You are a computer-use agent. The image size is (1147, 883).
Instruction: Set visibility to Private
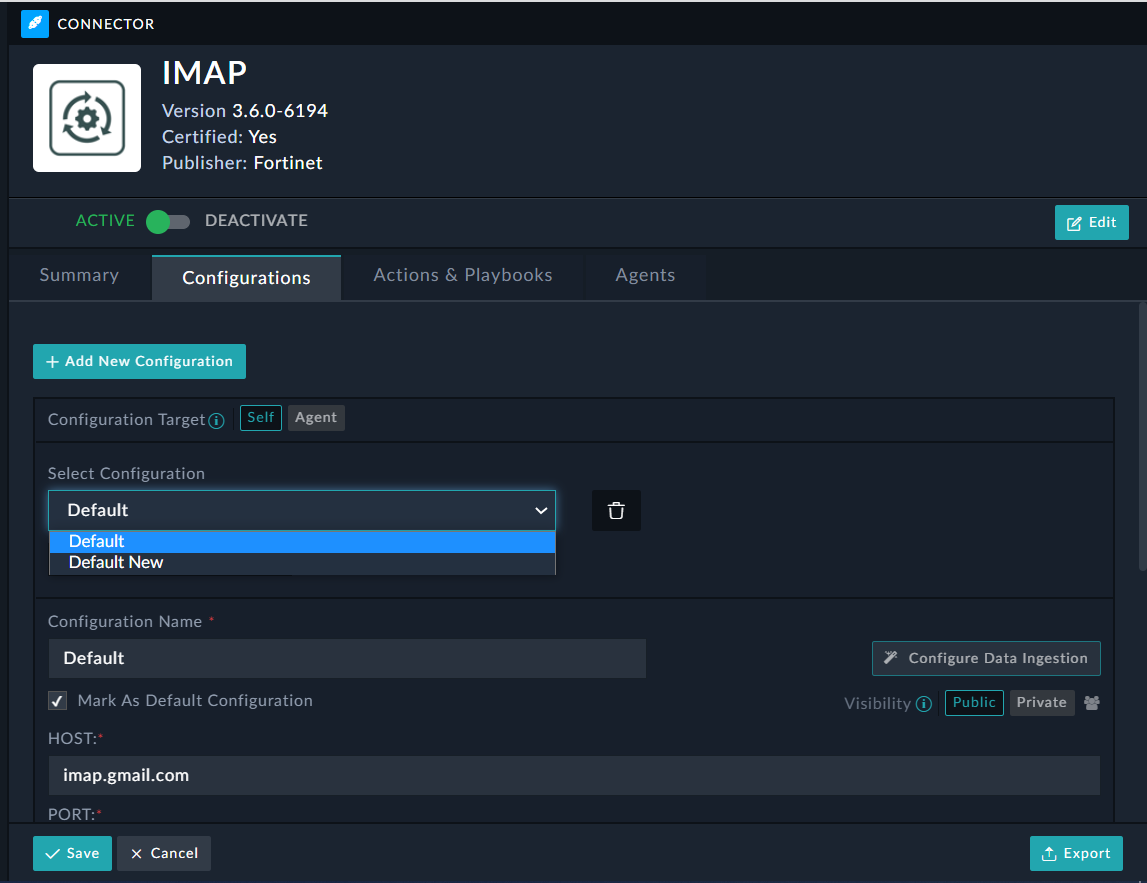[x=1041, y=702]
